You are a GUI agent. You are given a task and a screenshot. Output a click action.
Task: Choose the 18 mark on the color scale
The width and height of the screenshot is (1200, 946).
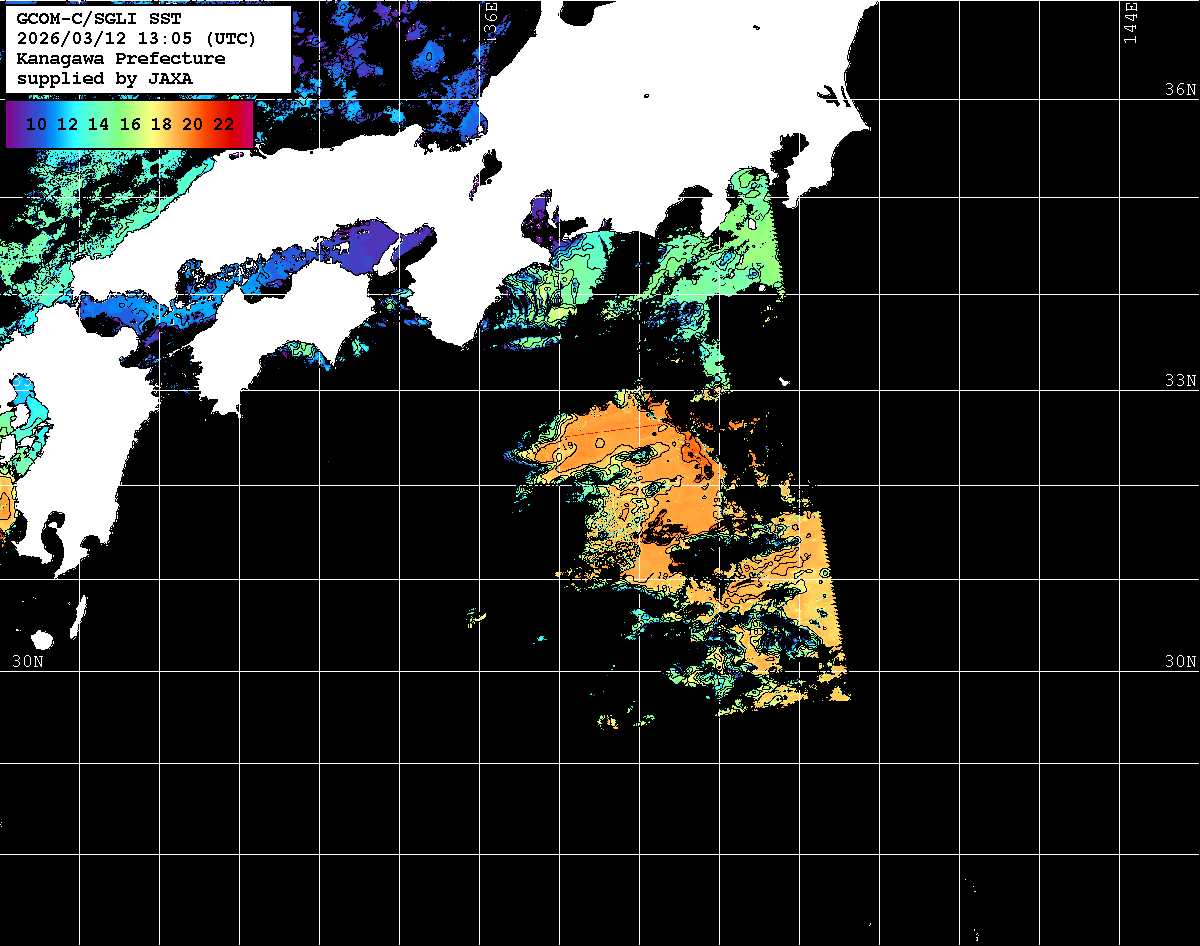[161, 125]
